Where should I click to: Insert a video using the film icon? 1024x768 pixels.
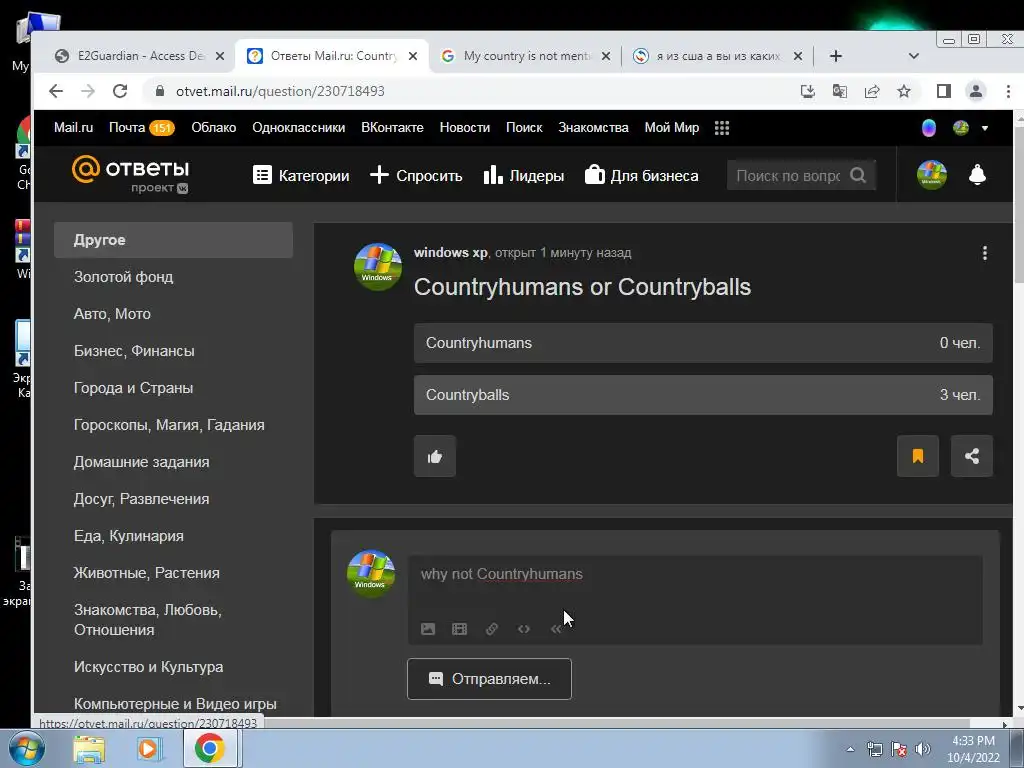click(460, 629)
